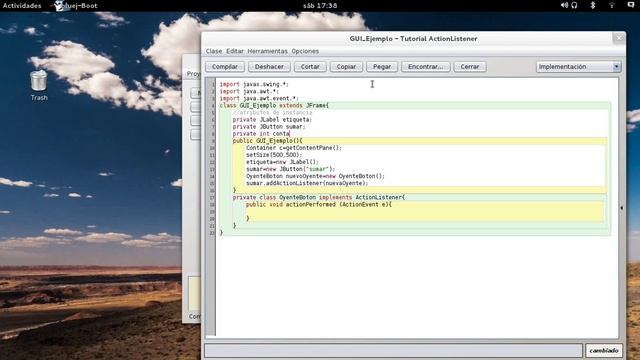The width and height of the screenshot is (640, 360).
Task: Click the 'cambiado' status indicator
Action: click(x=604, y=350)
